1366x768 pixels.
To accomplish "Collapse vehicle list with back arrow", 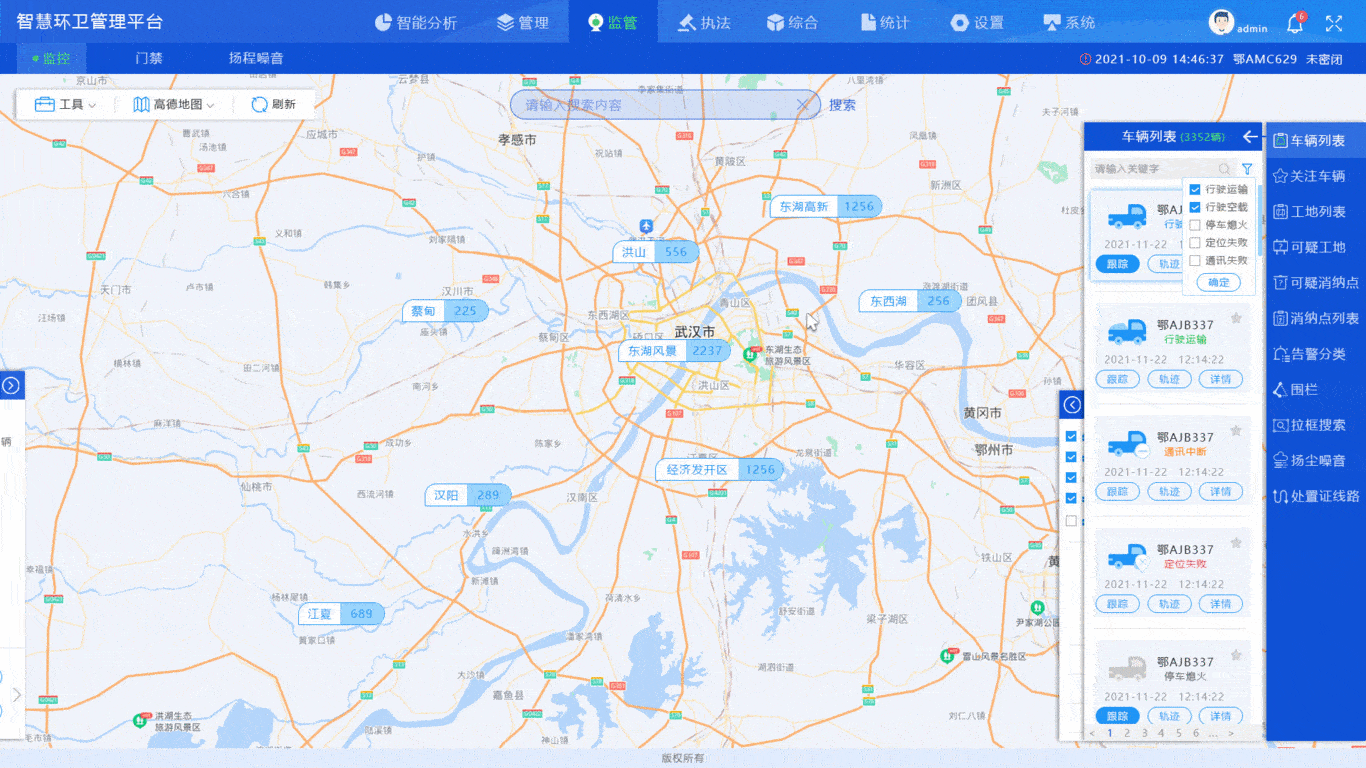I will point(1250,137).
